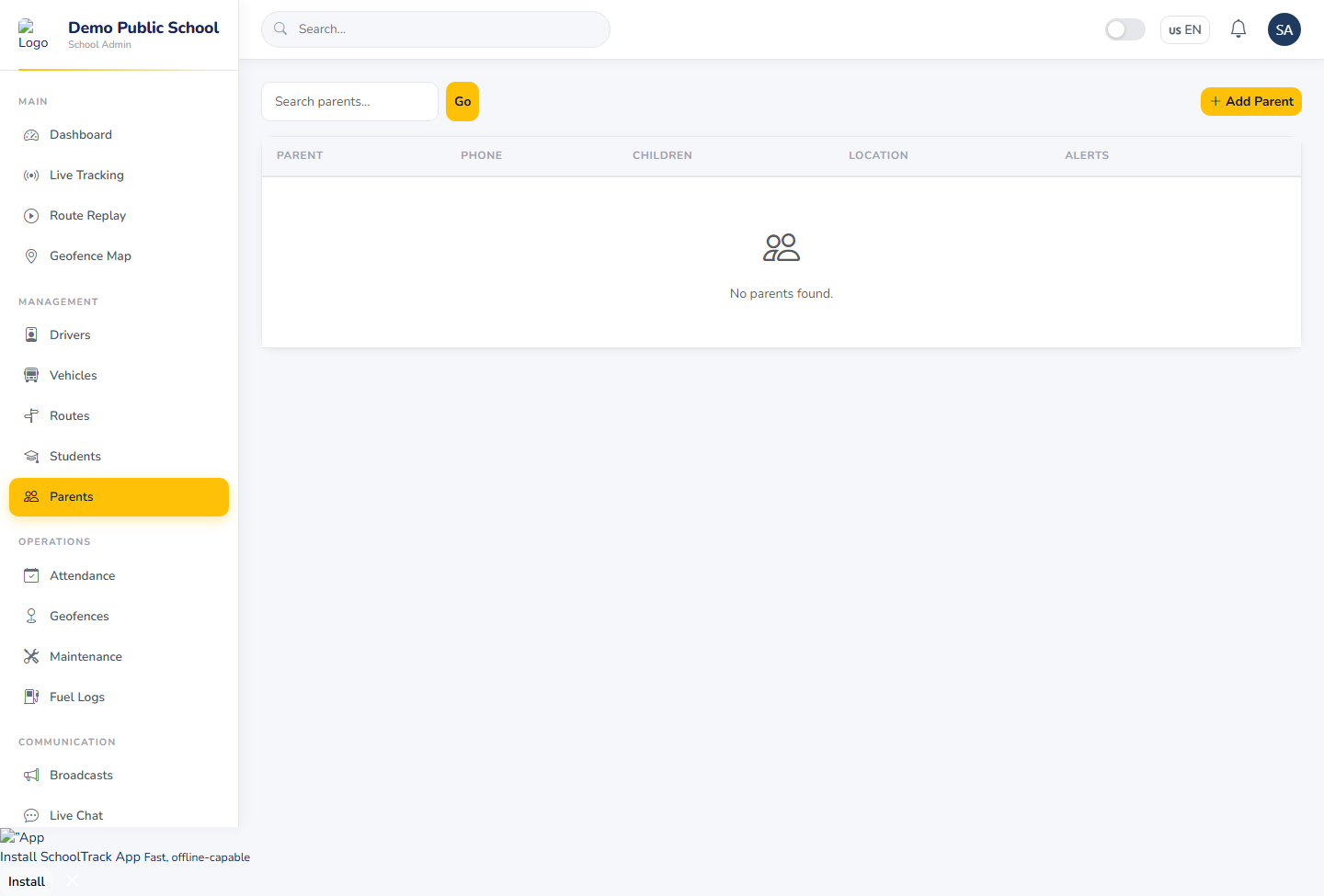This screenshot has width=1324, height=896.
Task: Open the notifications bell
Action: (1238, 29)
